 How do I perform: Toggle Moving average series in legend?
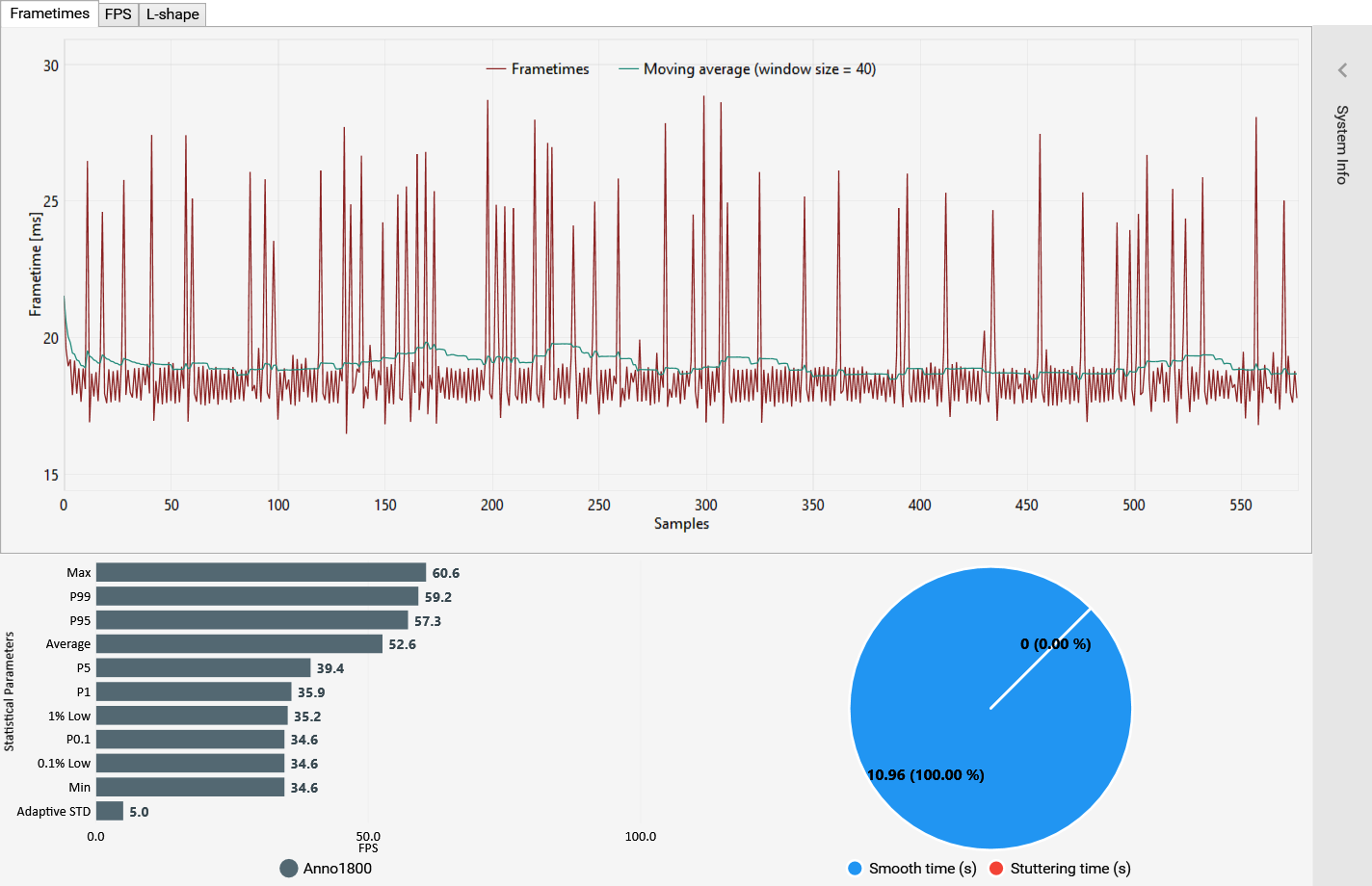point(747,69)
